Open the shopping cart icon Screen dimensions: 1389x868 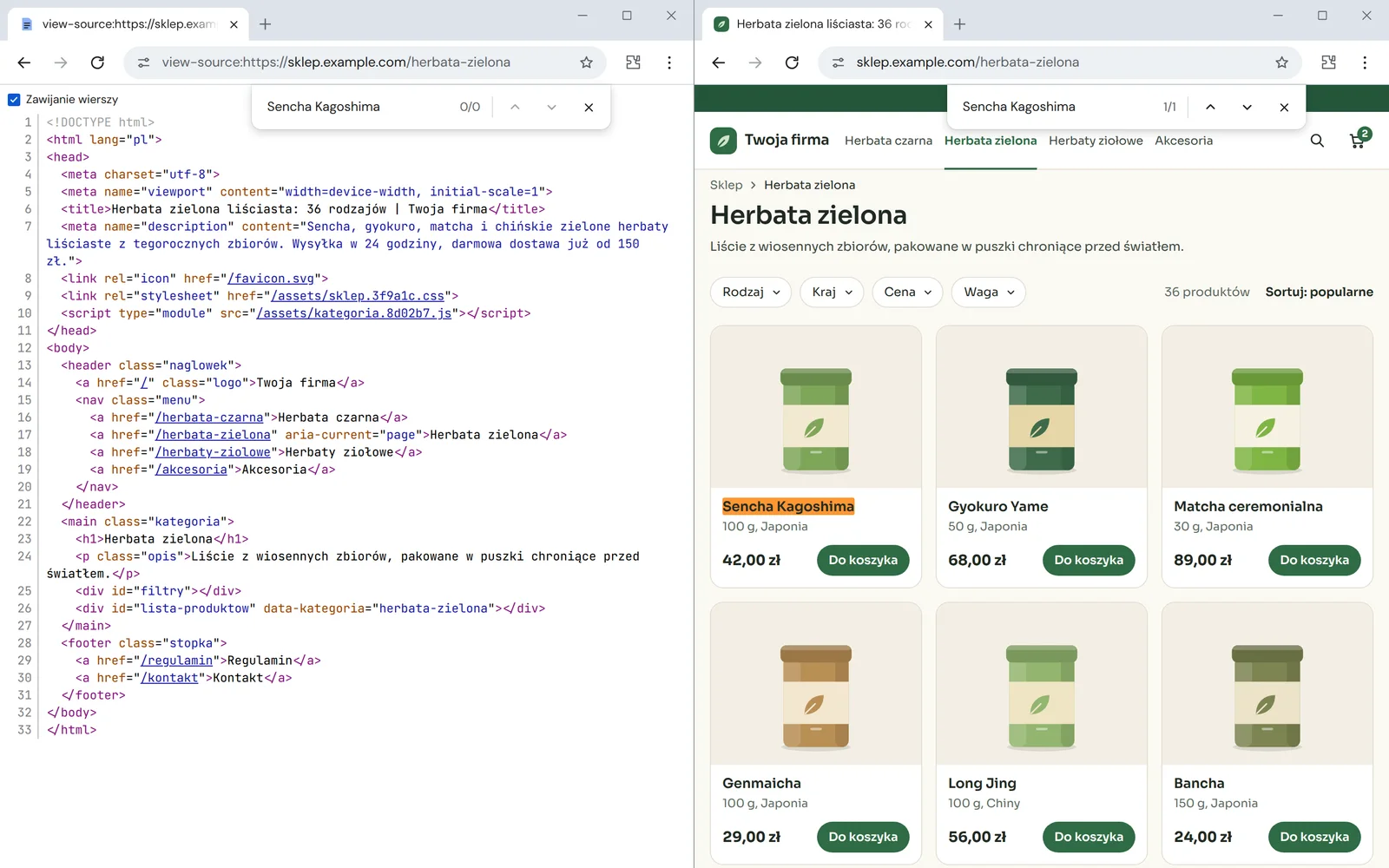pos(1359,139)
